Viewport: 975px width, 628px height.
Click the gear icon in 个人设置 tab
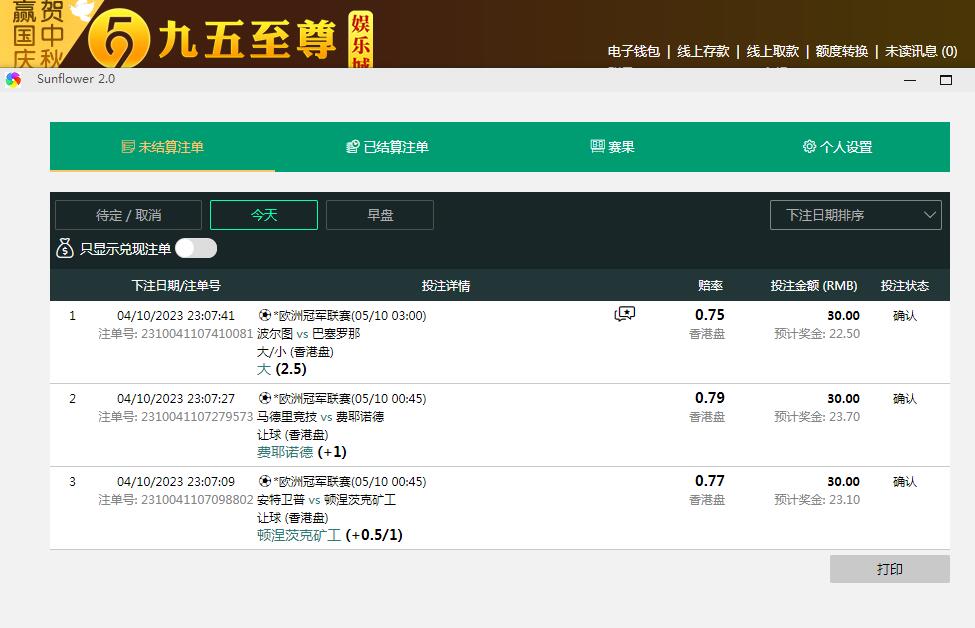click(x=809, y=146)
